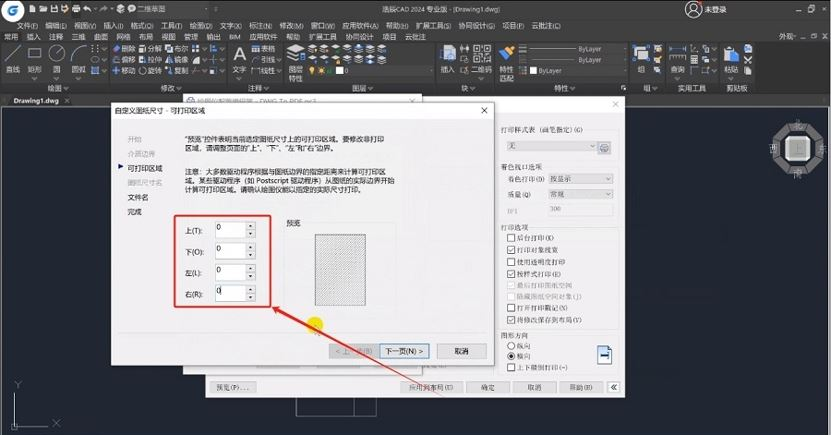Viewport: 831px width, 435px height.
Task: Click 取消 in the custom paper size wizard
Action: [x=462, y=351]
